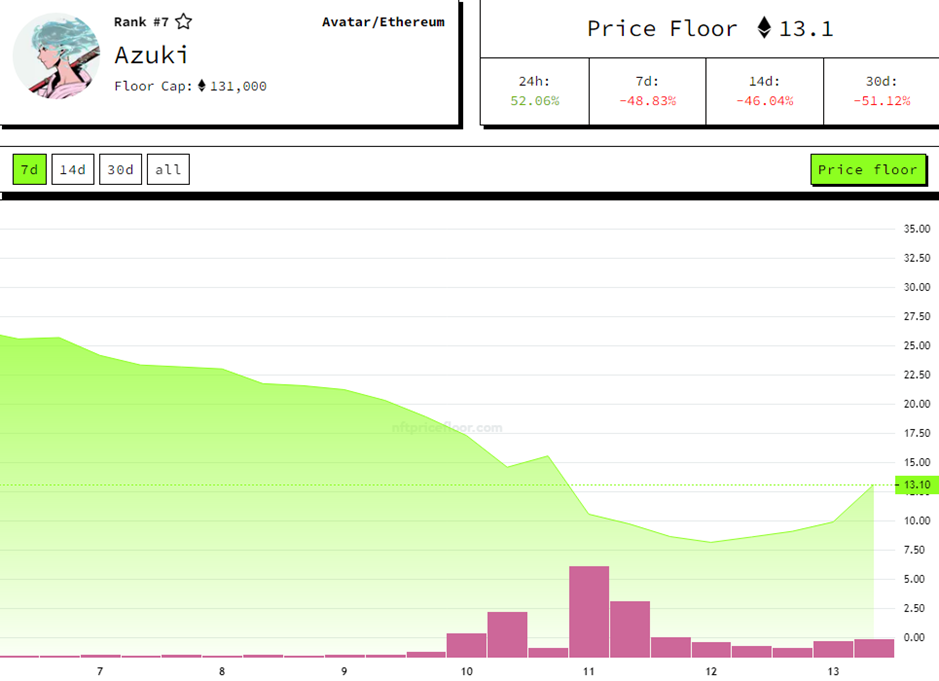This screenshot has height=681, width=939.
Task: Select the 7d chart range
Action: [x=29, y=170]
